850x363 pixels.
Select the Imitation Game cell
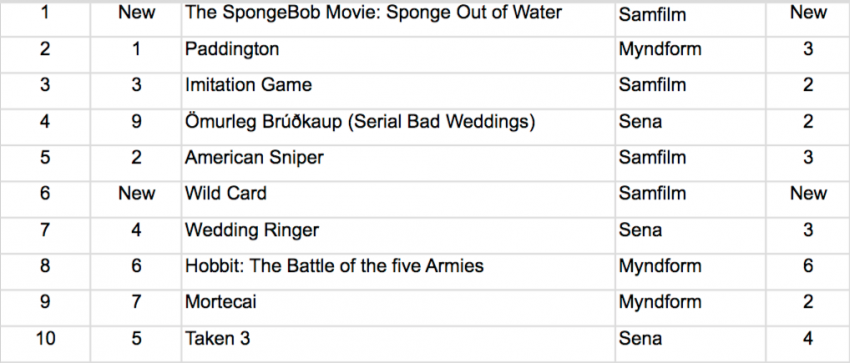point(398,90)
